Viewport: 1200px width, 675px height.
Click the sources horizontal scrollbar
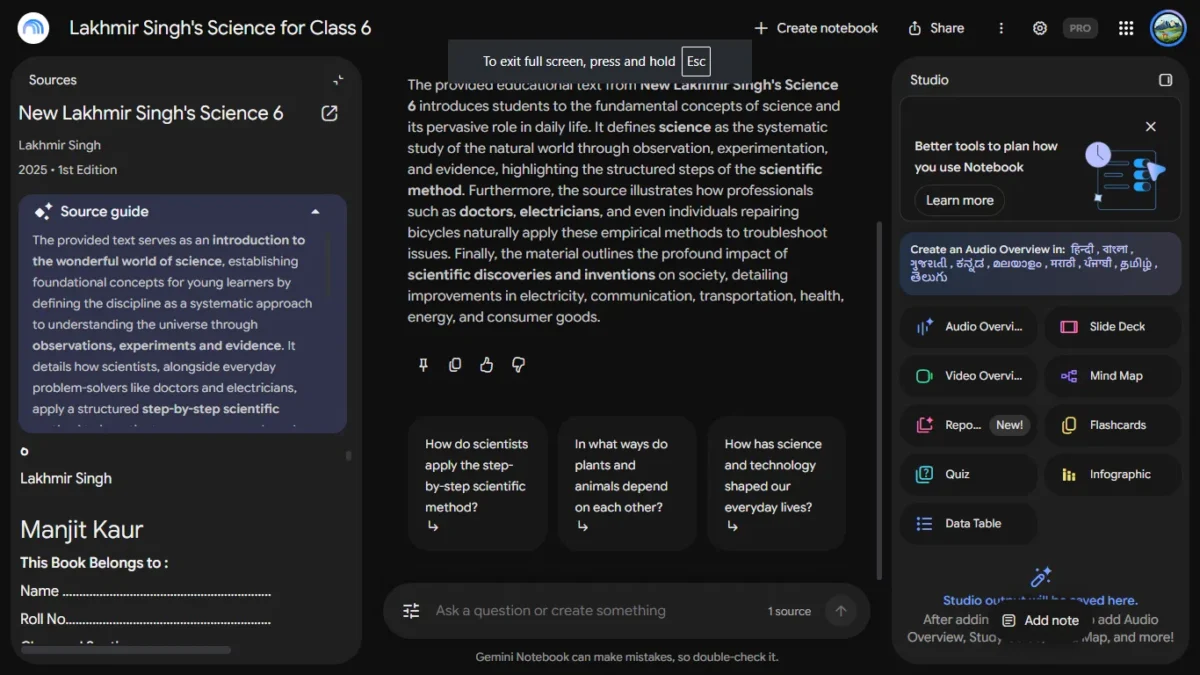(126, 650)
